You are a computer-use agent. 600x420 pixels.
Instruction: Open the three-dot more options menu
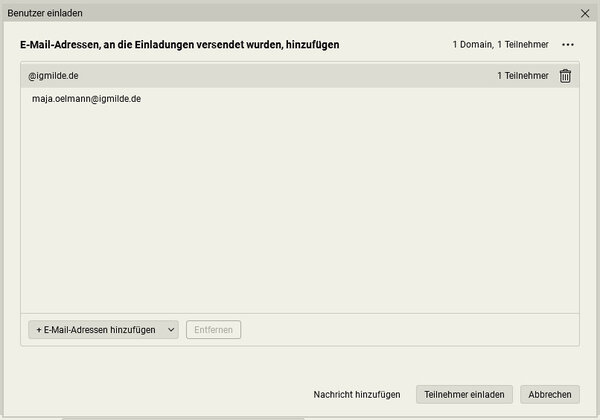click(x=568, y=45)
